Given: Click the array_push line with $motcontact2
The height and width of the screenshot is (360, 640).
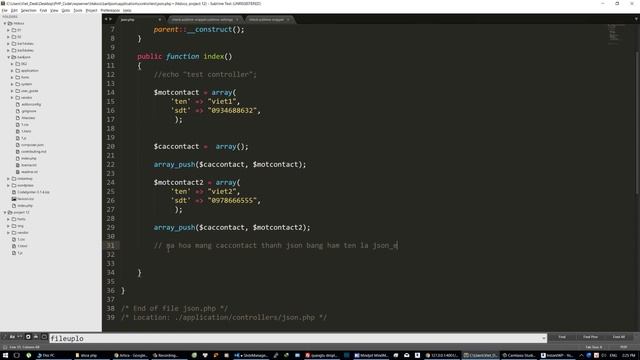Looking at the screenshot, I should (232, 227).
